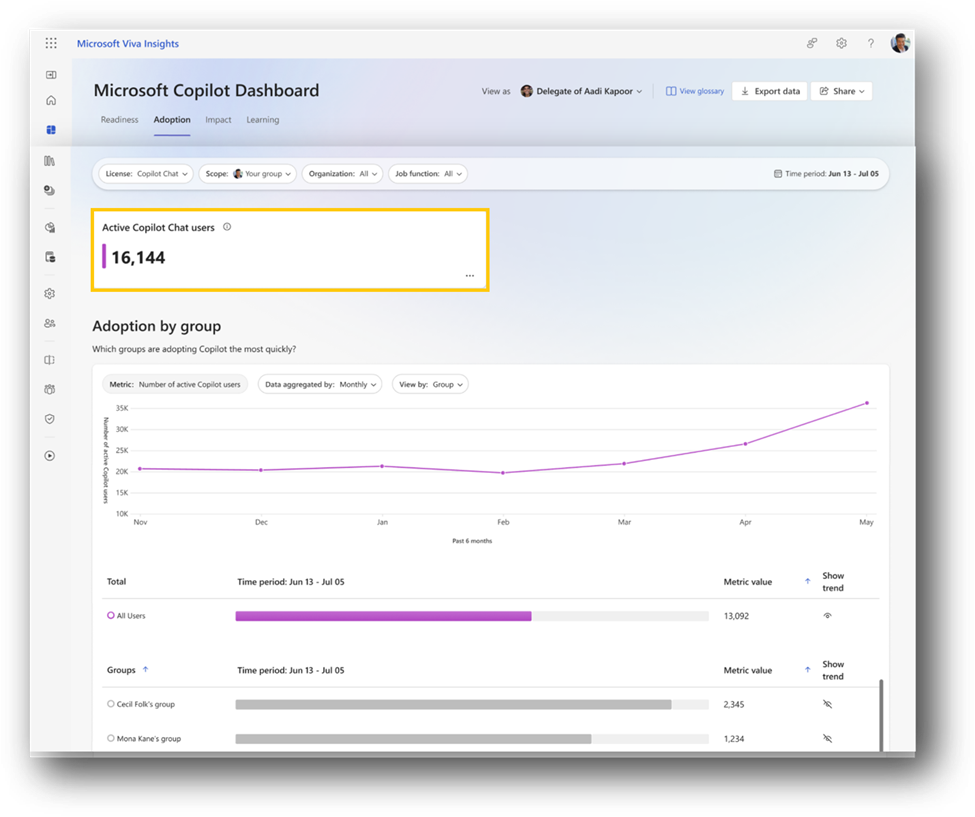The height and width of the screenshot is (817, 975).
Task: Switch to the Impact tab
Action: [x=218, y=119]
